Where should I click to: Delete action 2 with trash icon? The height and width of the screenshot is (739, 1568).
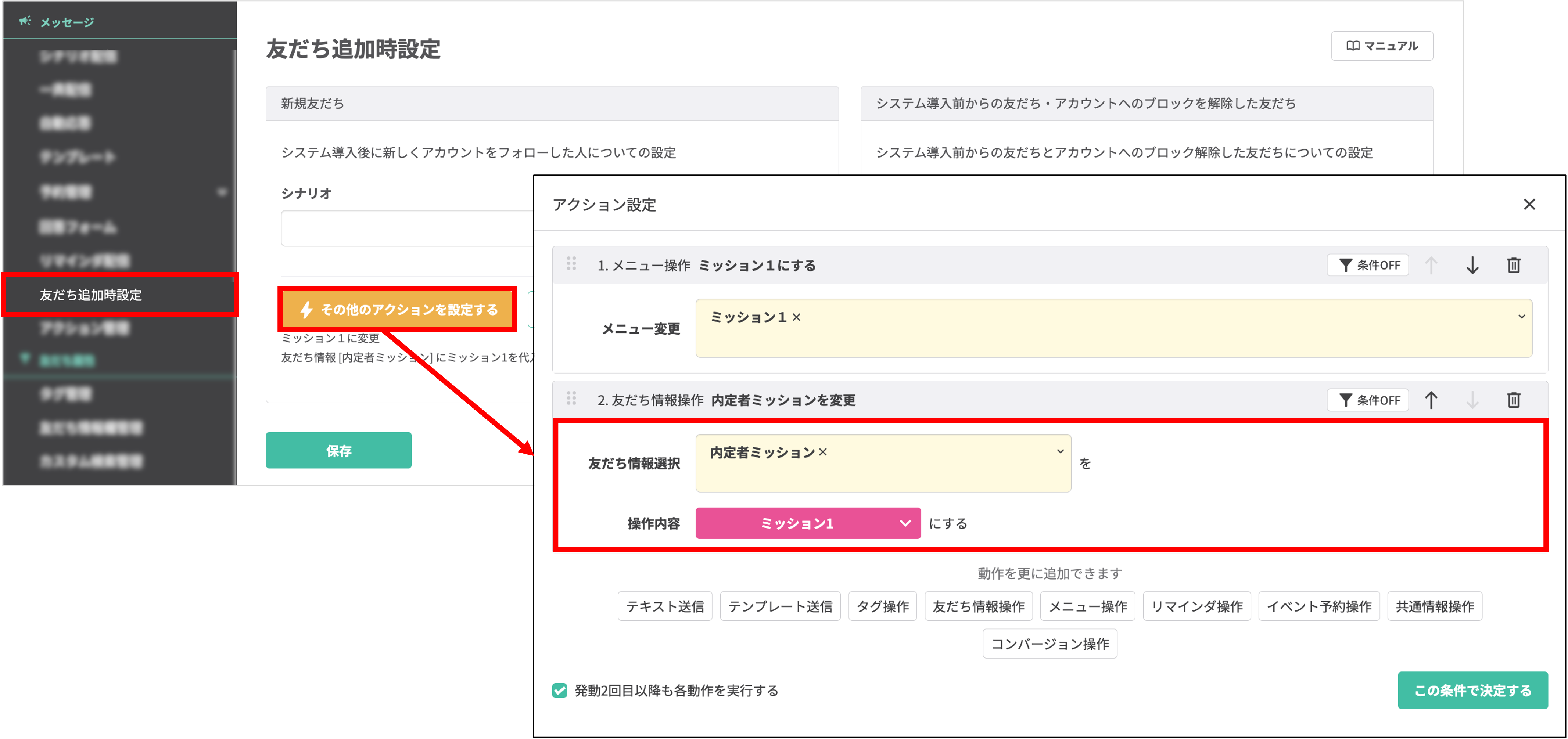pos(1513,400)
